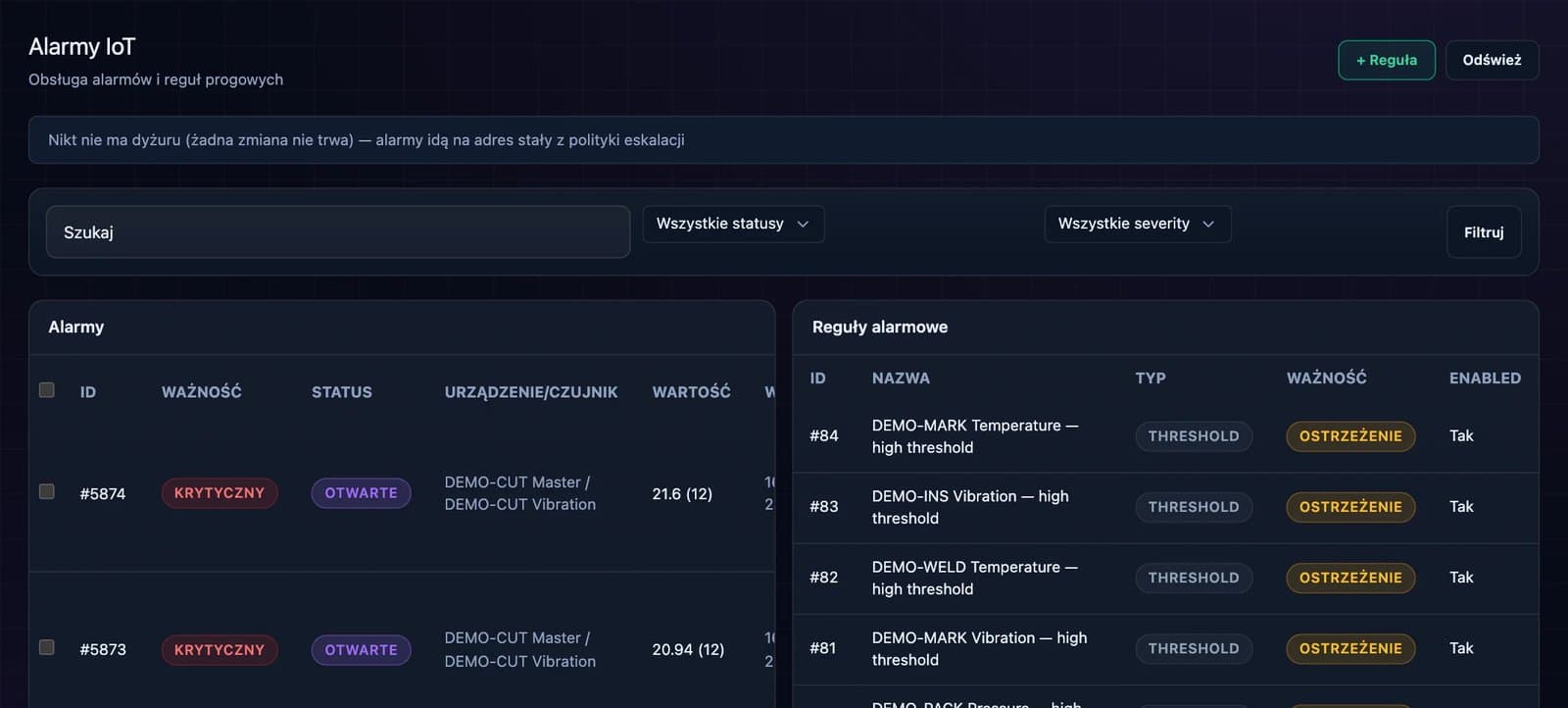Click the value 21.6 (12)

[682, 493]
